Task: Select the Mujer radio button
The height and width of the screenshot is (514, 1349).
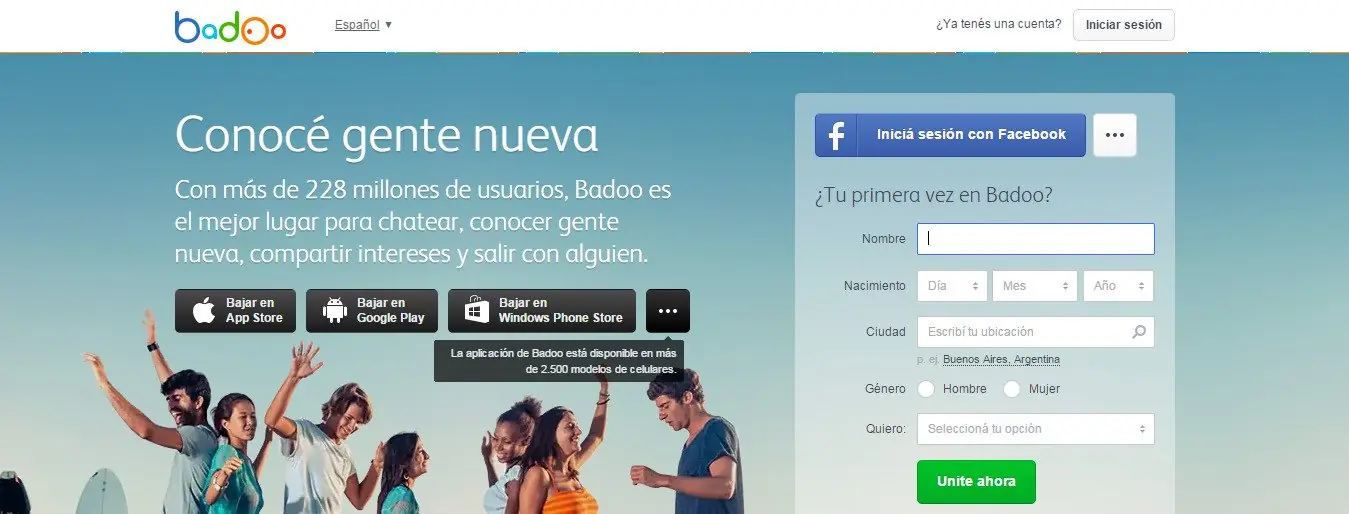Action: (x=1012, y=389)
